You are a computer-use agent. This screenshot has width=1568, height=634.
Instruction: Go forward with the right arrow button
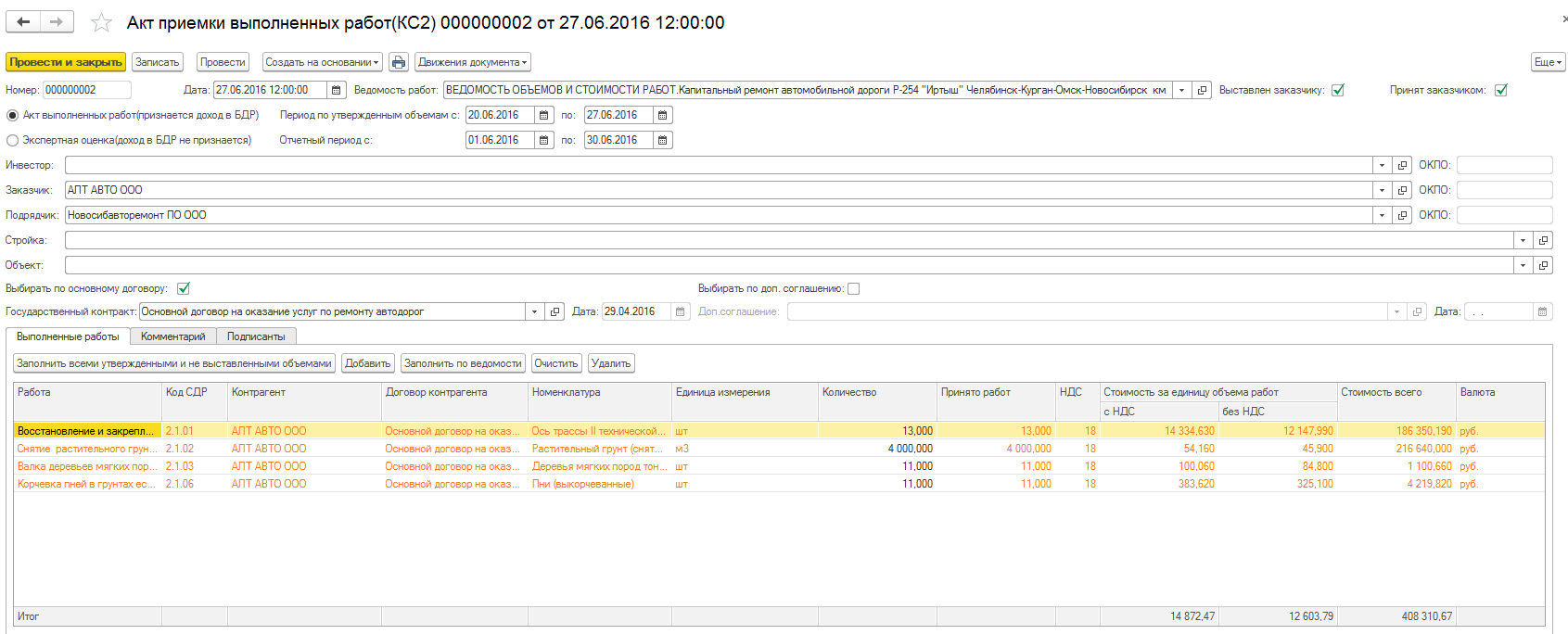pos(57,22)
